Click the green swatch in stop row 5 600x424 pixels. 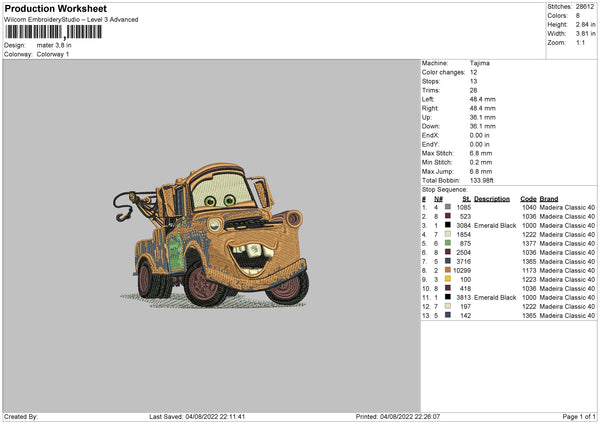pyautogui.click(x=448, y=243)
